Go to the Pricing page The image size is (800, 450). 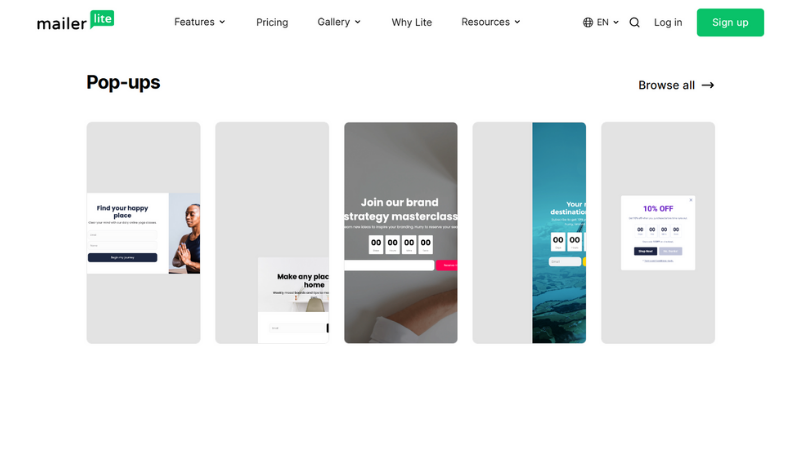(272, 22)
